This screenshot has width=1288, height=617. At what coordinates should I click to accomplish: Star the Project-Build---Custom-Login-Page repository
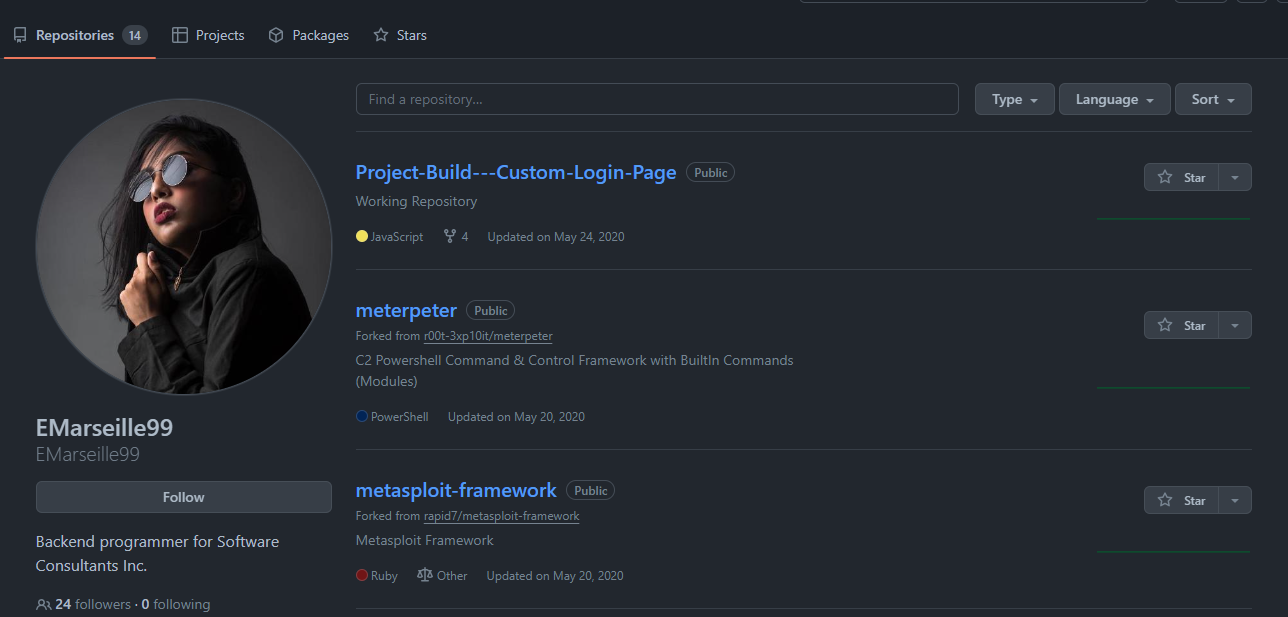1181,177
